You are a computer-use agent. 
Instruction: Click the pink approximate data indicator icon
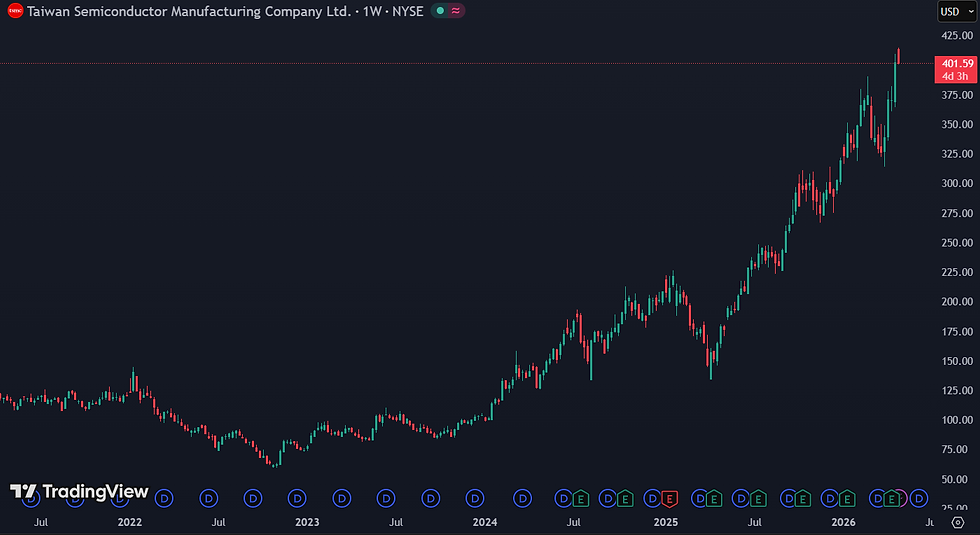[x=456, y=11]
